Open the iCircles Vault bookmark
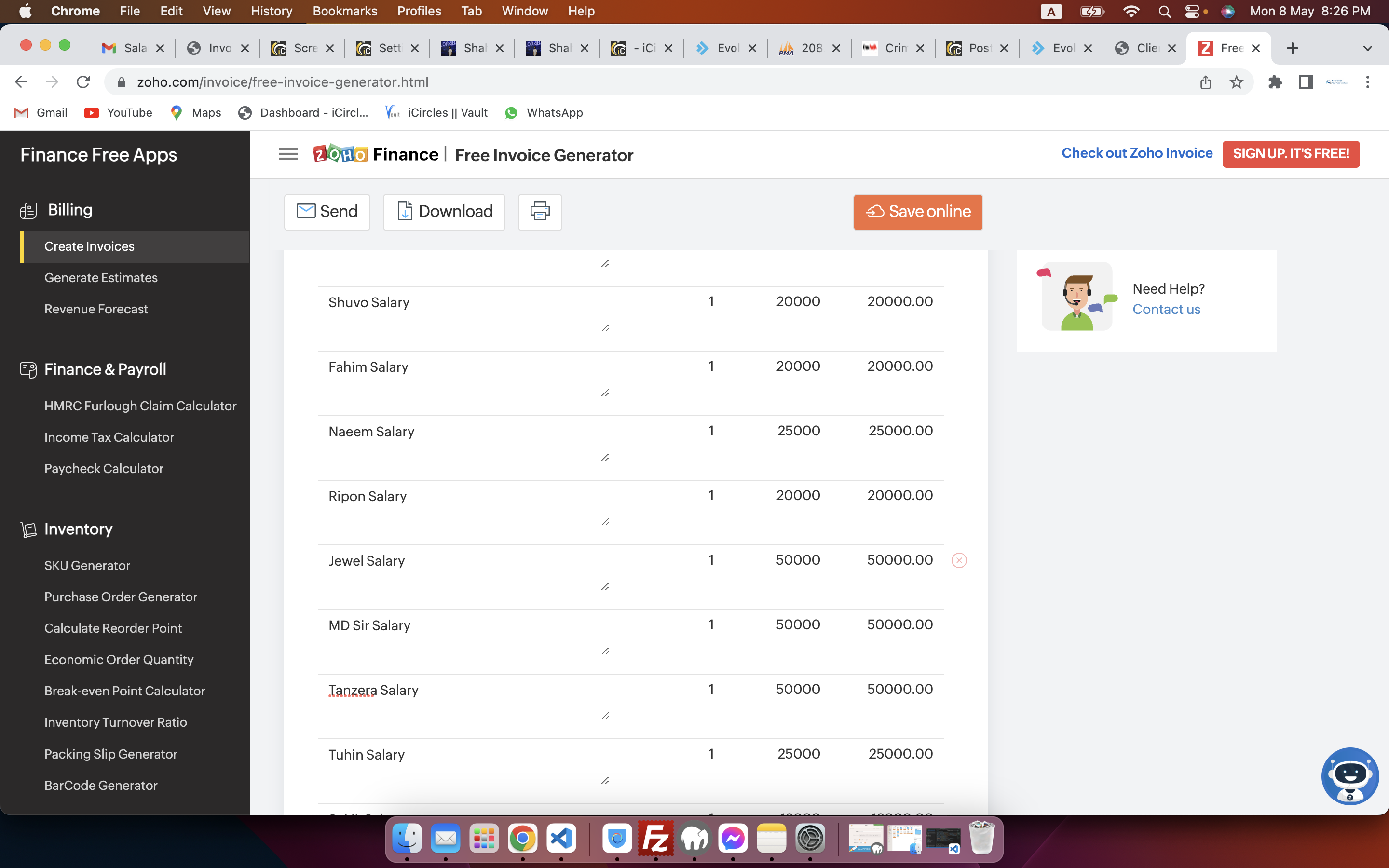The image size is (1389, 868). (436, 112)
